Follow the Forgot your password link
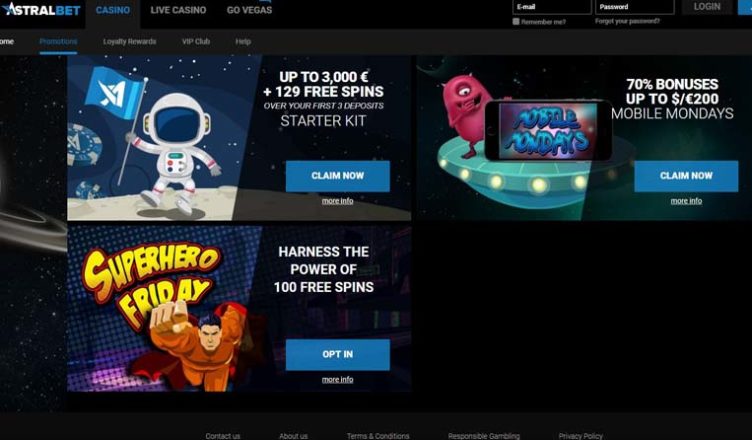This screenshot has height=440, width=752. click(627, 21)
